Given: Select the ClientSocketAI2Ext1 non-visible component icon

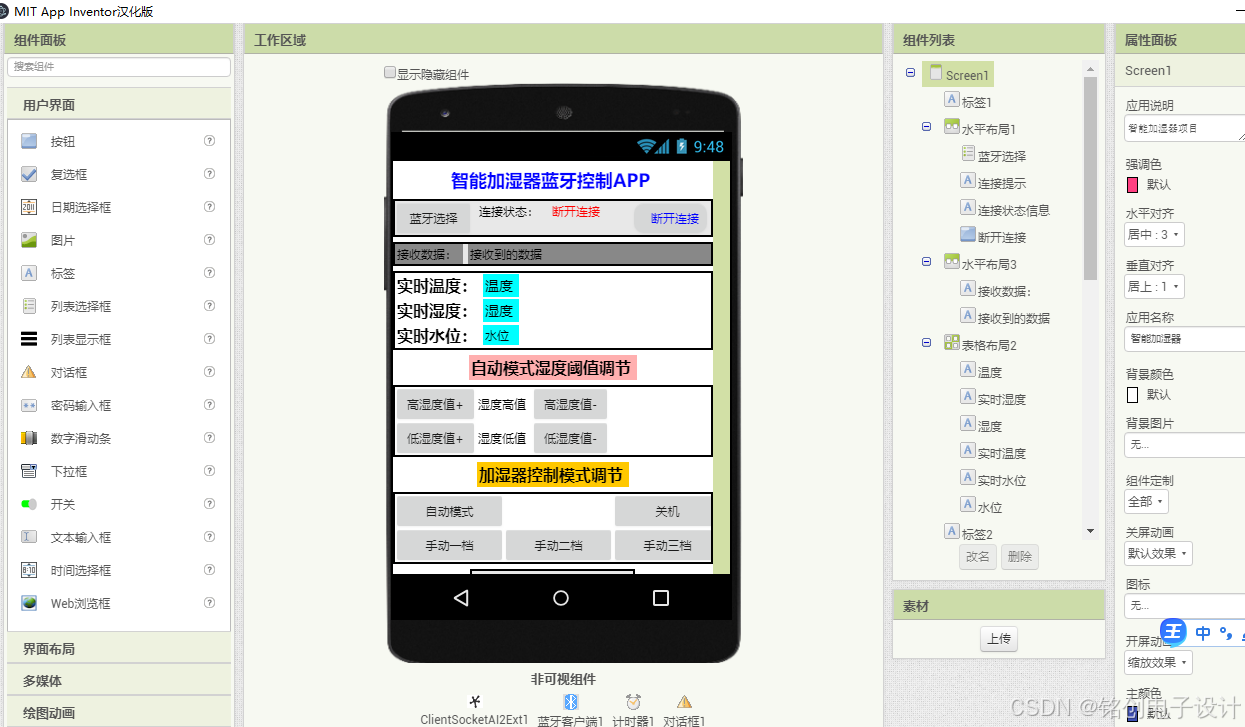Looking at the screenshot, I should pyautogui.click(x=475, y=701).
